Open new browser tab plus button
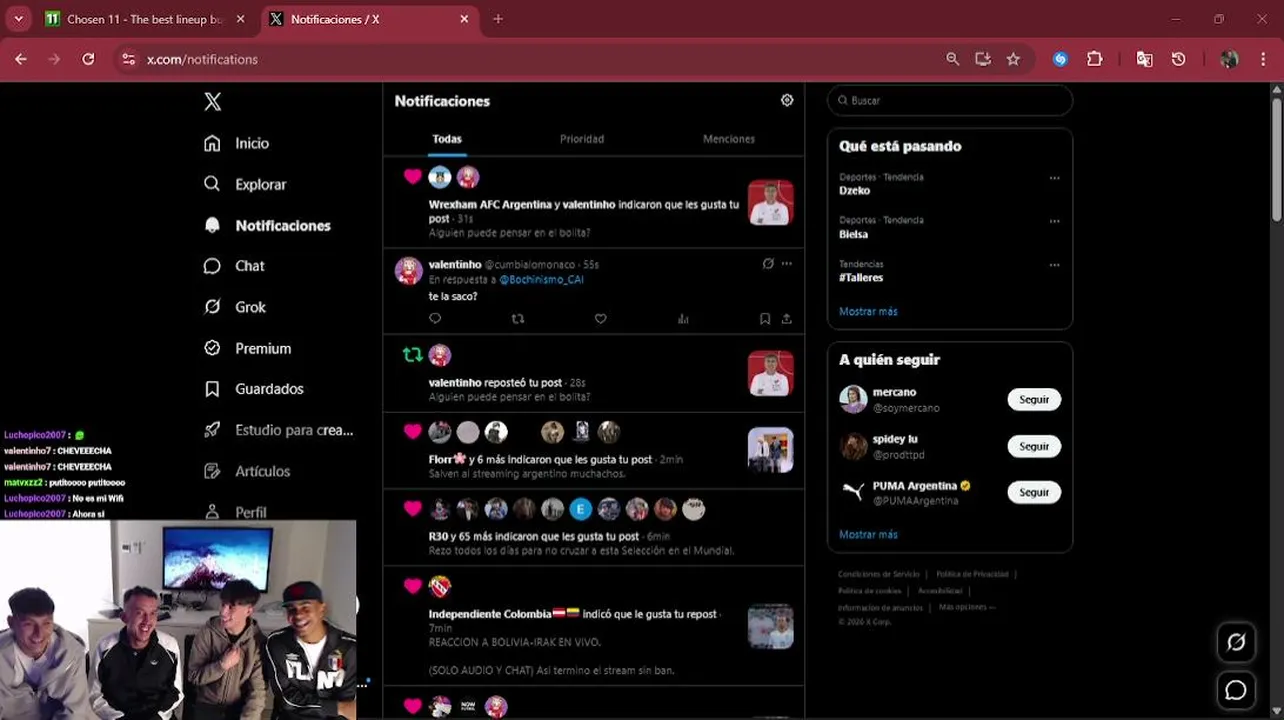 coord(498,19)
